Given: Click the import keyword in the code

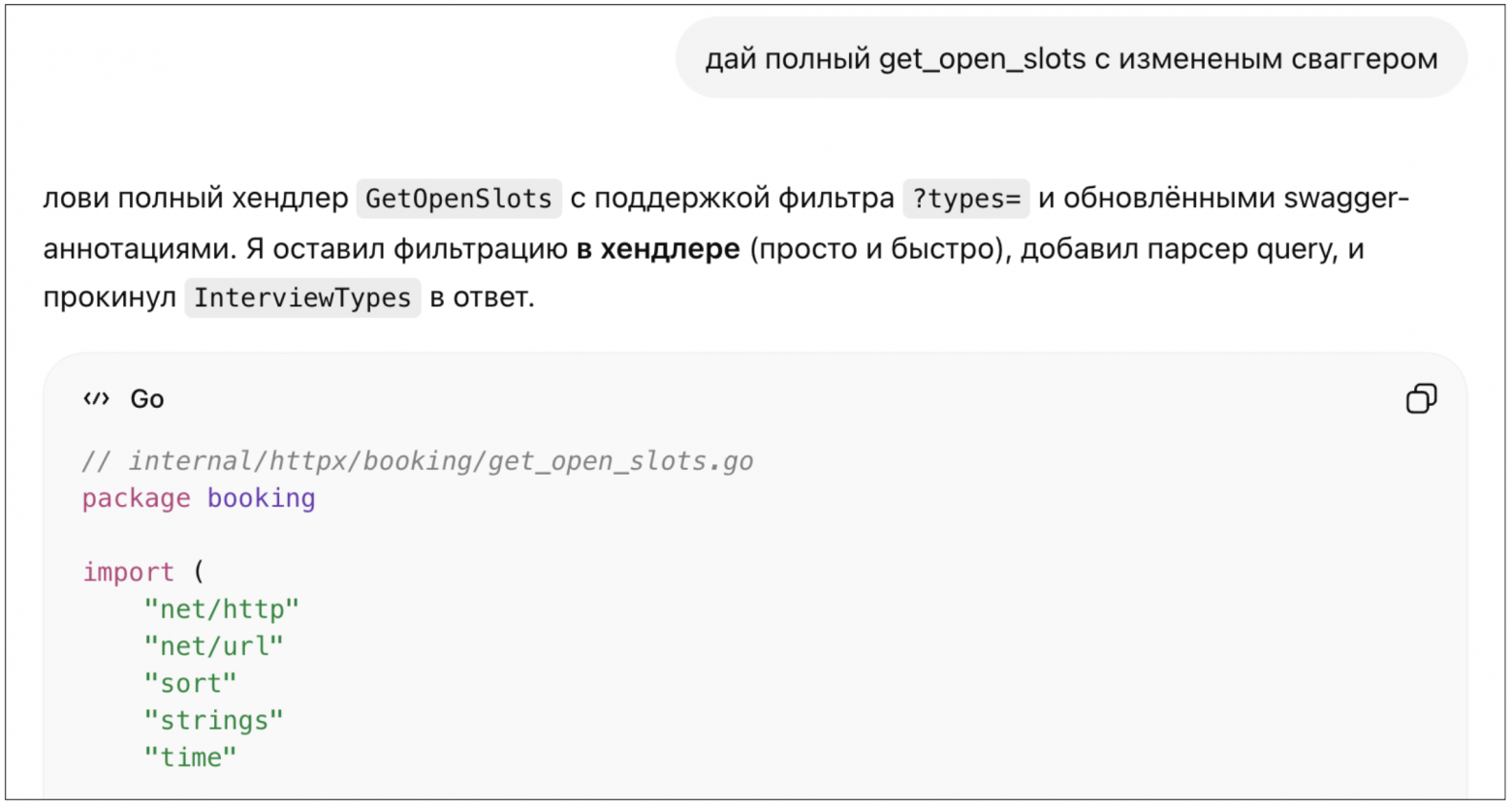Looking at the screenshot, I should tap(128, 572).
